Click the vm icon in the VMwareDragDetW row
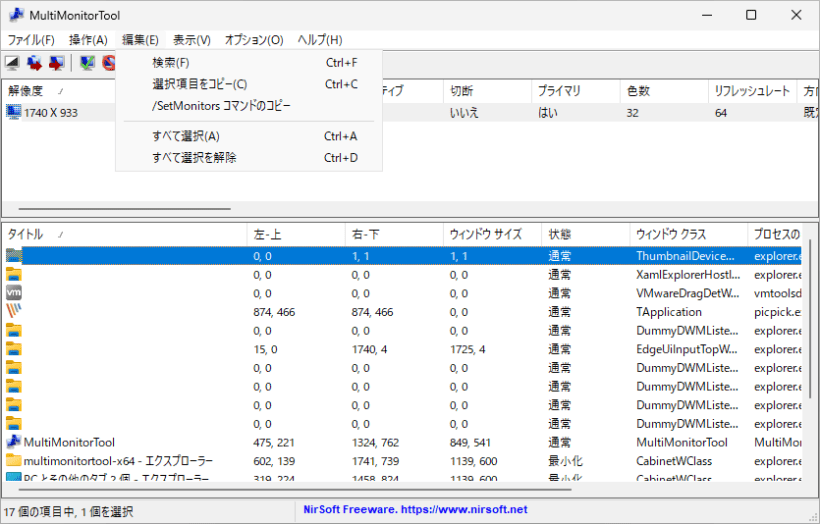Viewport: 820px width, 524px height. [14, 293]
